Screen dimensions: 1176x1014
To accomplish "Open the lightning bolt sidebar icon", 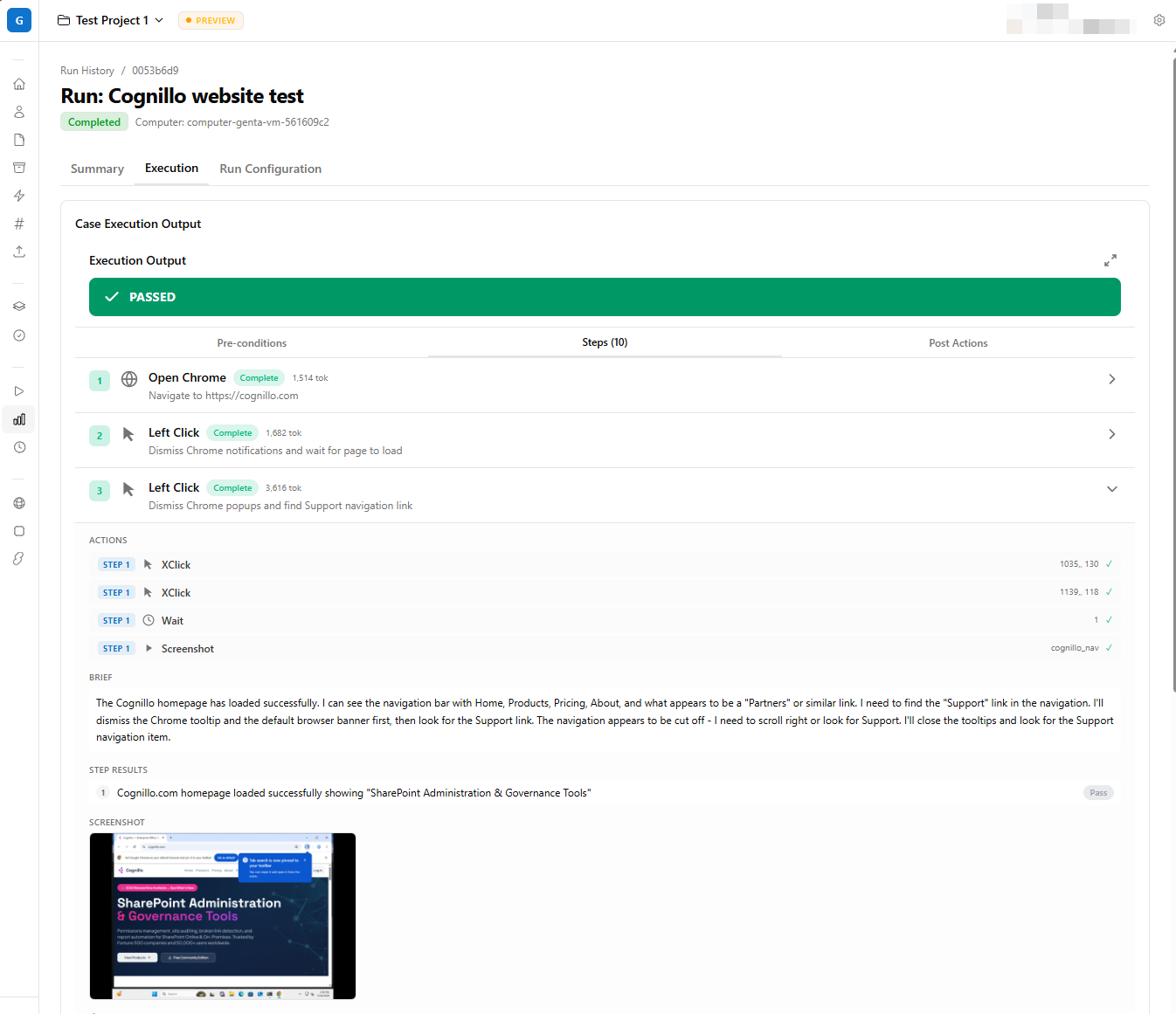I will tap(19, 196).
